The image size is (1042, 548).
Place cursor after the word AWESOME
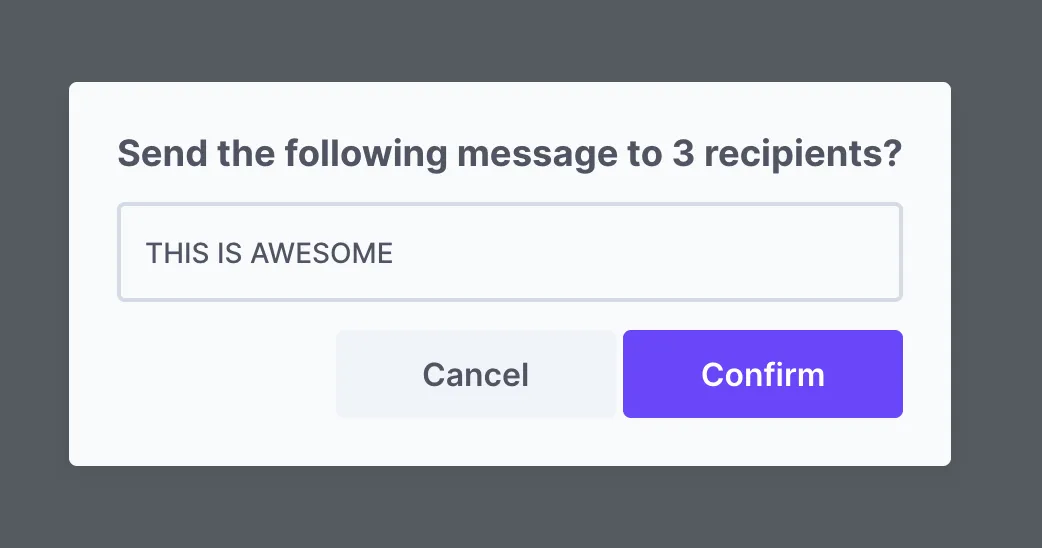tap(395, 253)
